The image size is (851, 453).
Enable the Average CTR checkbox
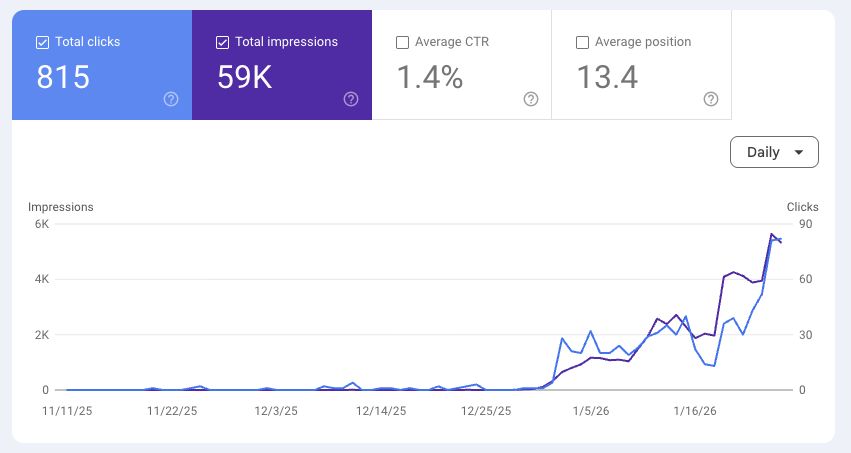402,42
